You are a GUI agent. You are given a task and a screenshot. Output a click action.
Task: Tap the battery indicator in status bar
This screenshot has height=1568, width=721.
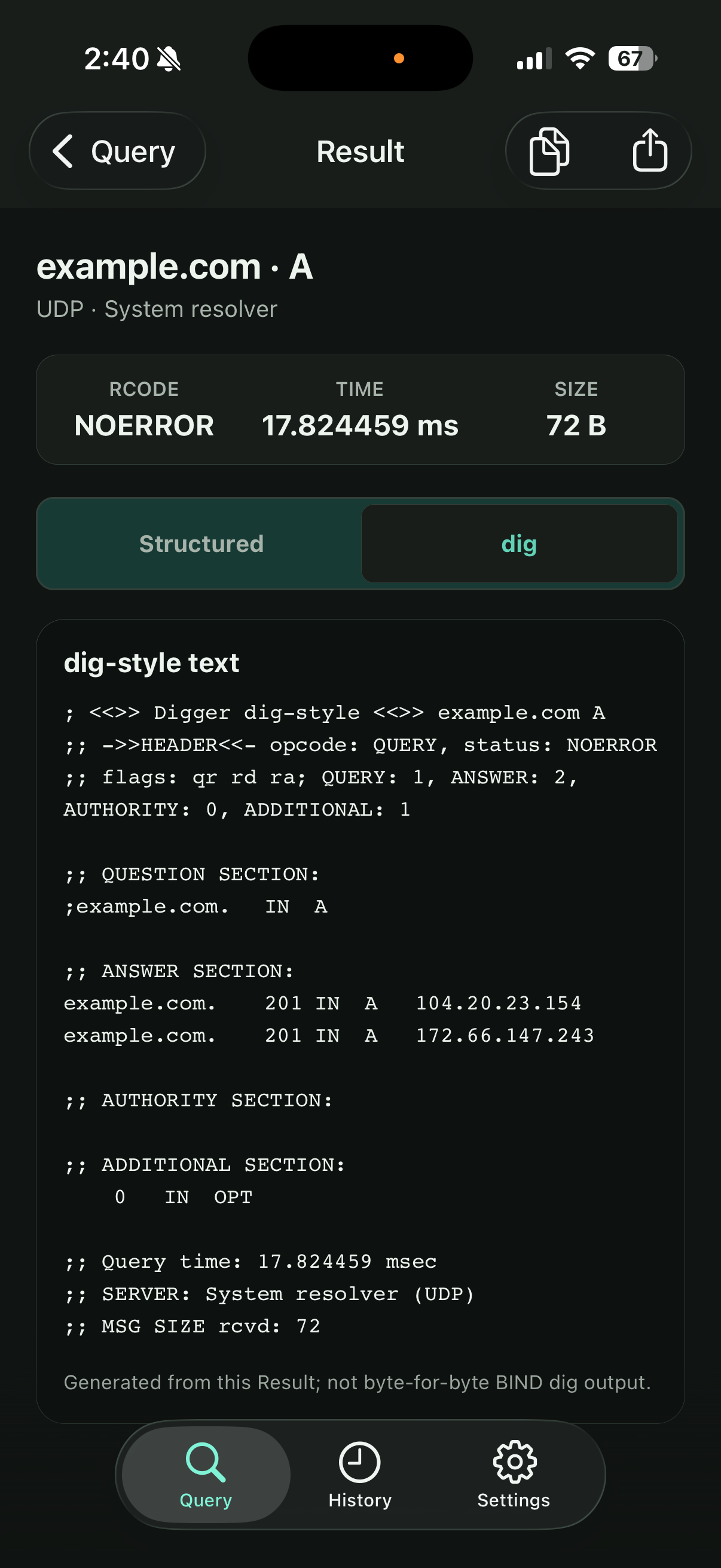(633, 59)
